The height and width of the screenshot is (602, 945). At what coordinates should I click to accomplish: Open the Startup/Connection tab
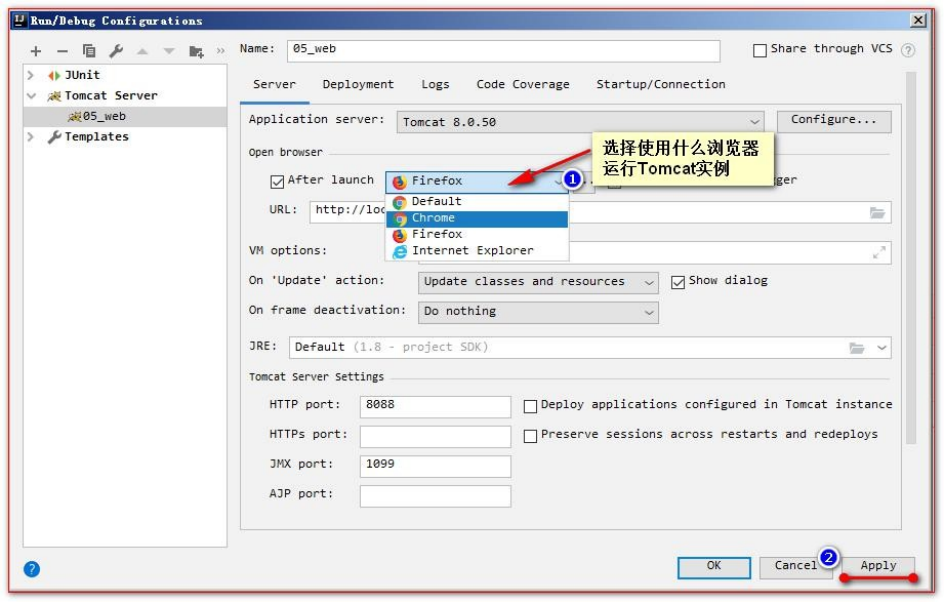coord(661,84)
